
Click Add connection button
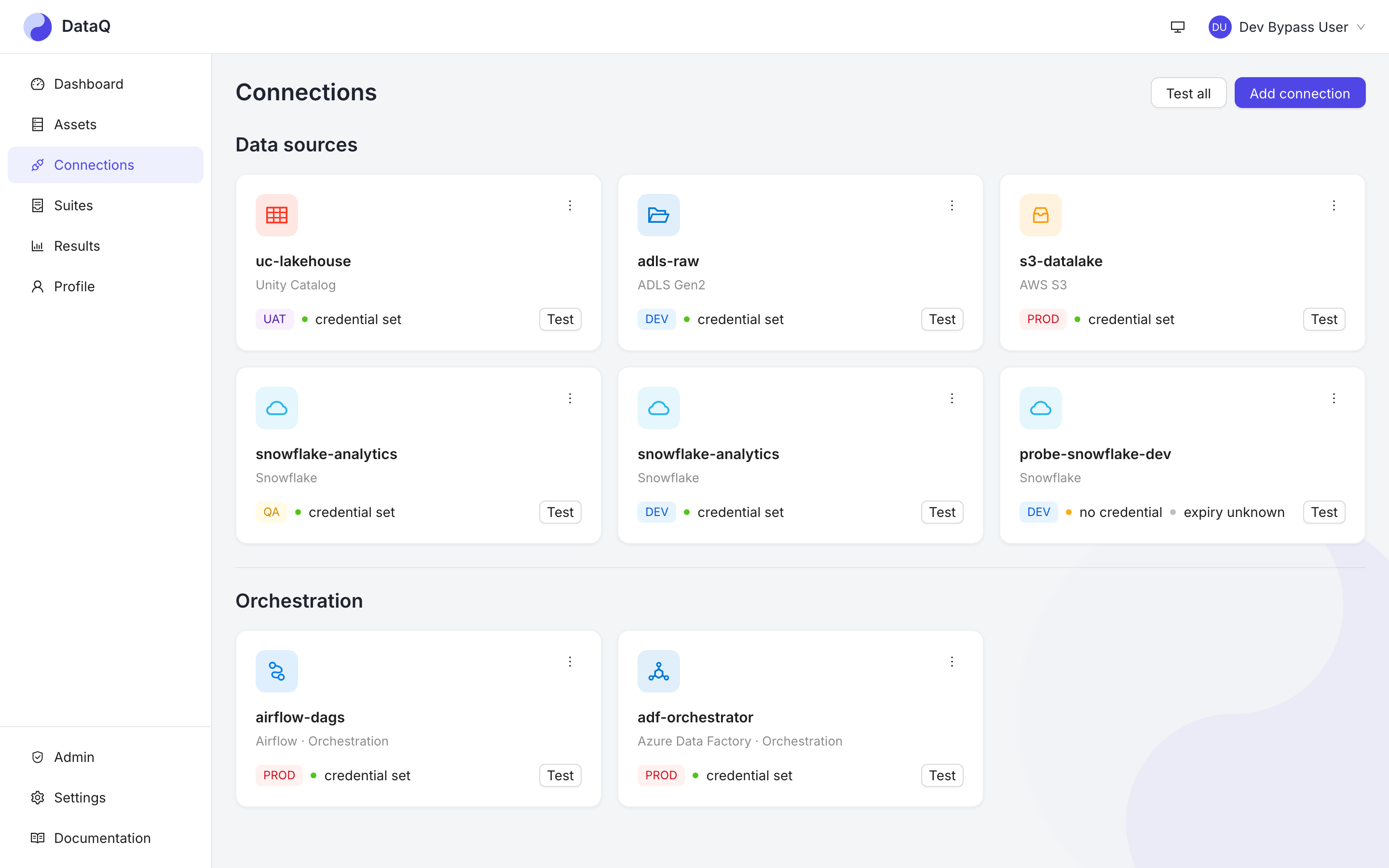[x=1299, y=93]
